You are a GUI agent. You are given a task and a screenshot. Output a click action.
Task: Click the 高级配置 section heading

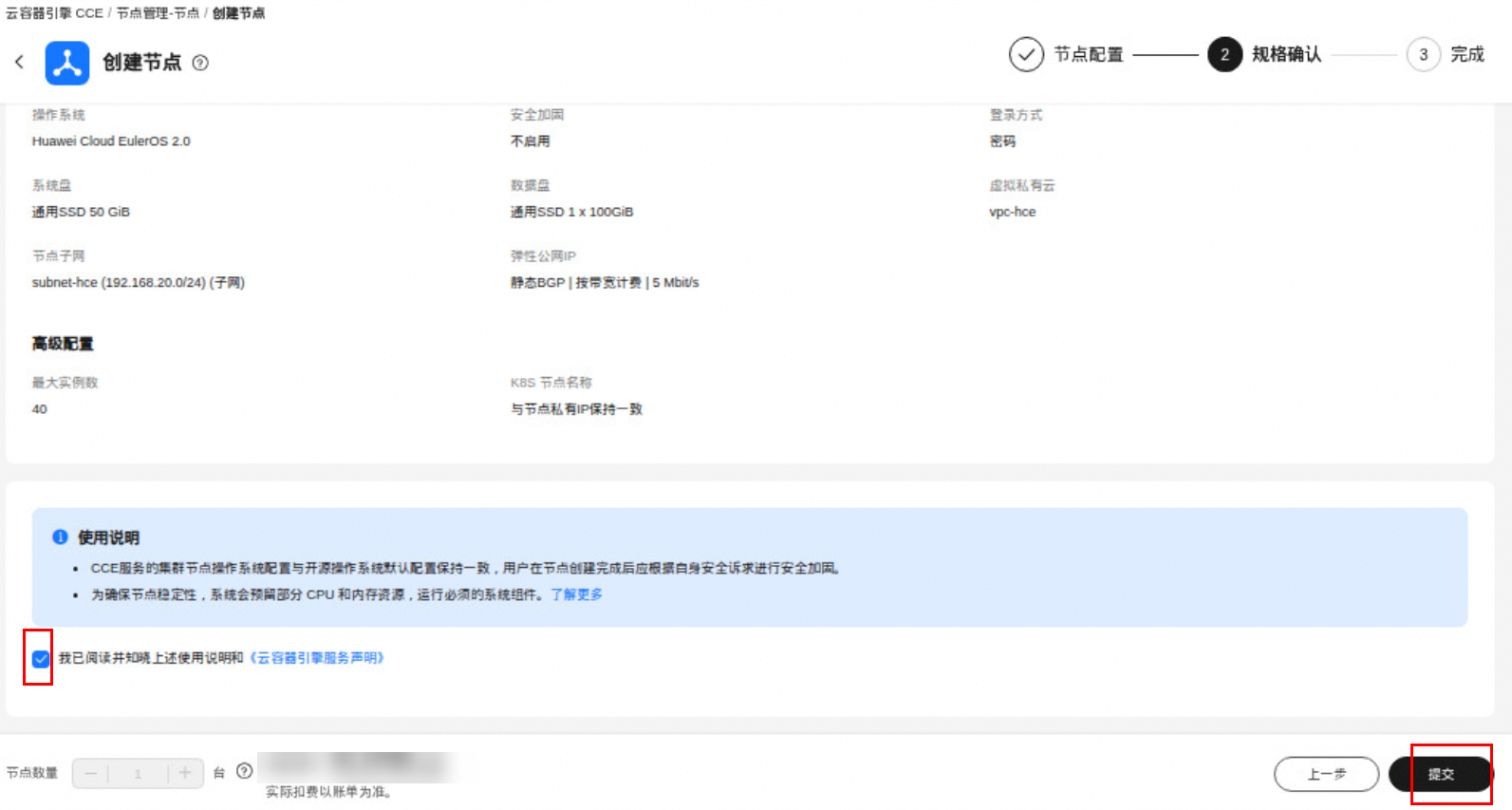tap(63, 344)
